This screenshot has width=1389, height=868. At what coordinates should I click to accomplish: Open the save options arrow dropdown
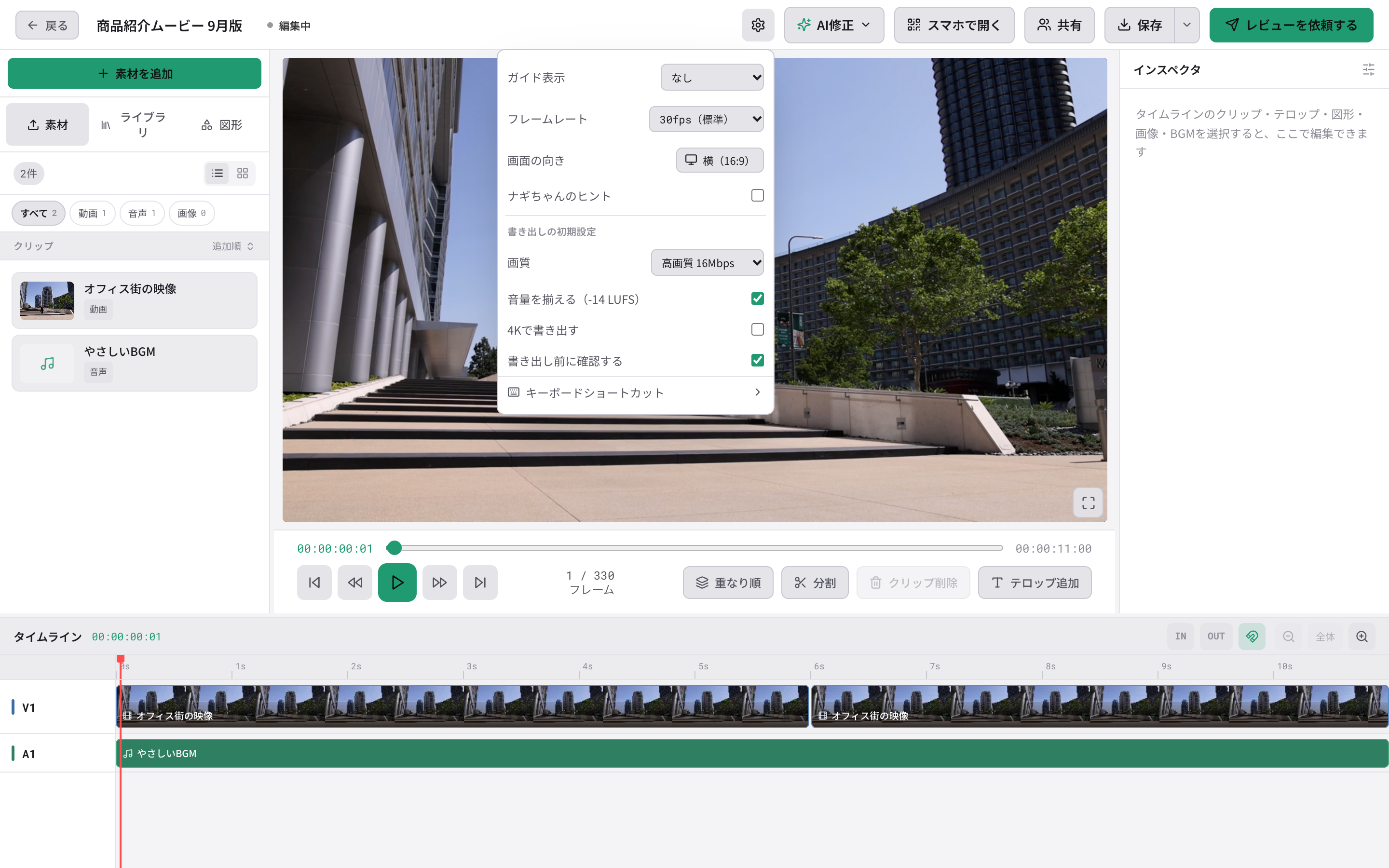coord(1187,25)
